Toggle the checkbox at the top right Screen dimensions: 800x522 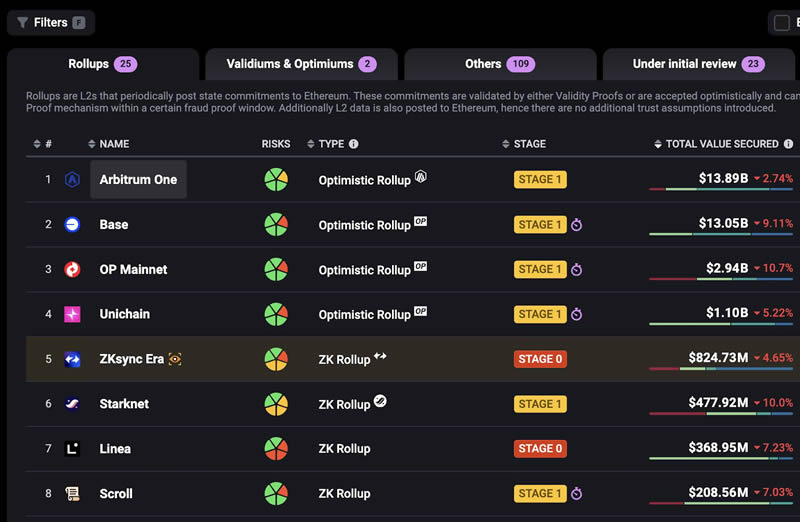[782, 22]
